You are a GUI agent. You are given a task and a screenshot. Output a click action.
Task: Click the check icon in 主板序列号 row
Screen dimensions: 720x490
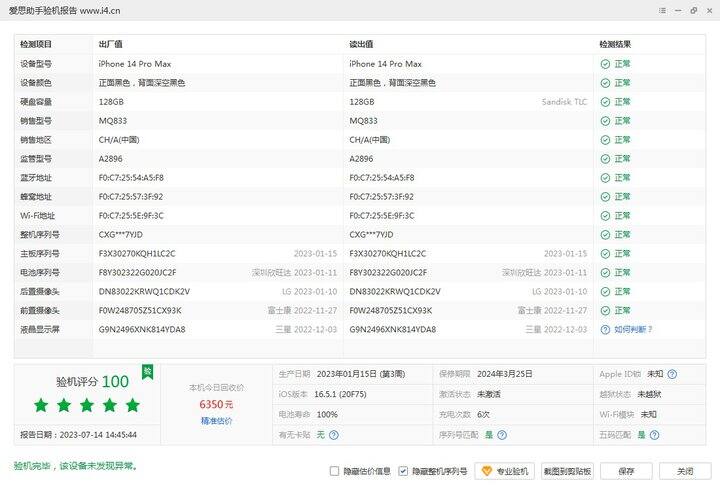click(x=605, y=253)
